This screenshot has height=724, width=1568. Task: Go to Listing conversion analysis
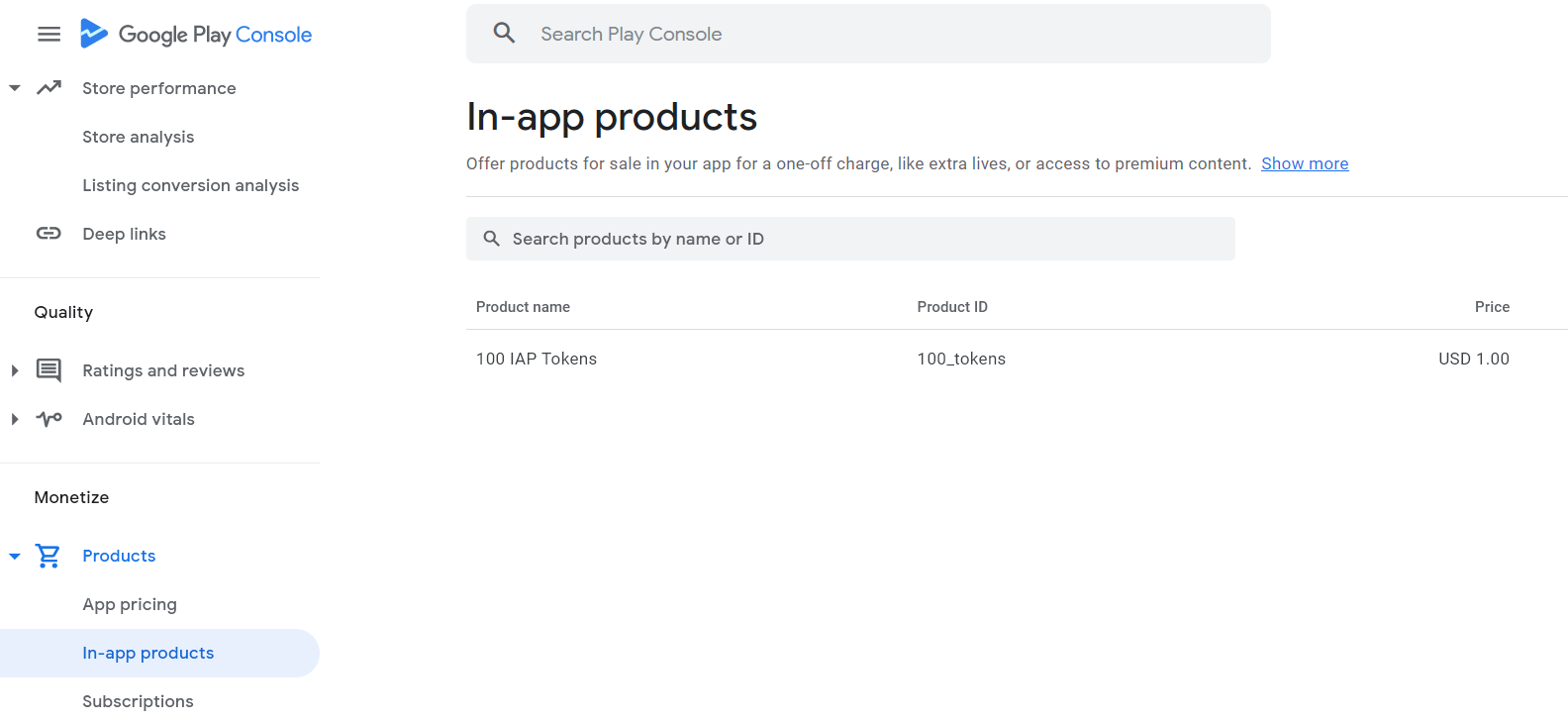[190, 185]
